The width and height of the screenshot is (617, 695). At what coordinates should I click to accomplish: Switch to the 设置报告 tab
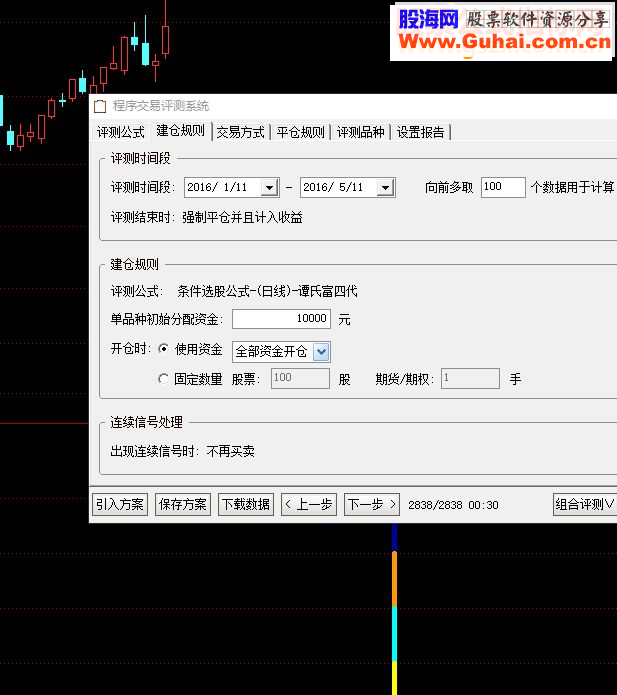[x=420, y=132]
